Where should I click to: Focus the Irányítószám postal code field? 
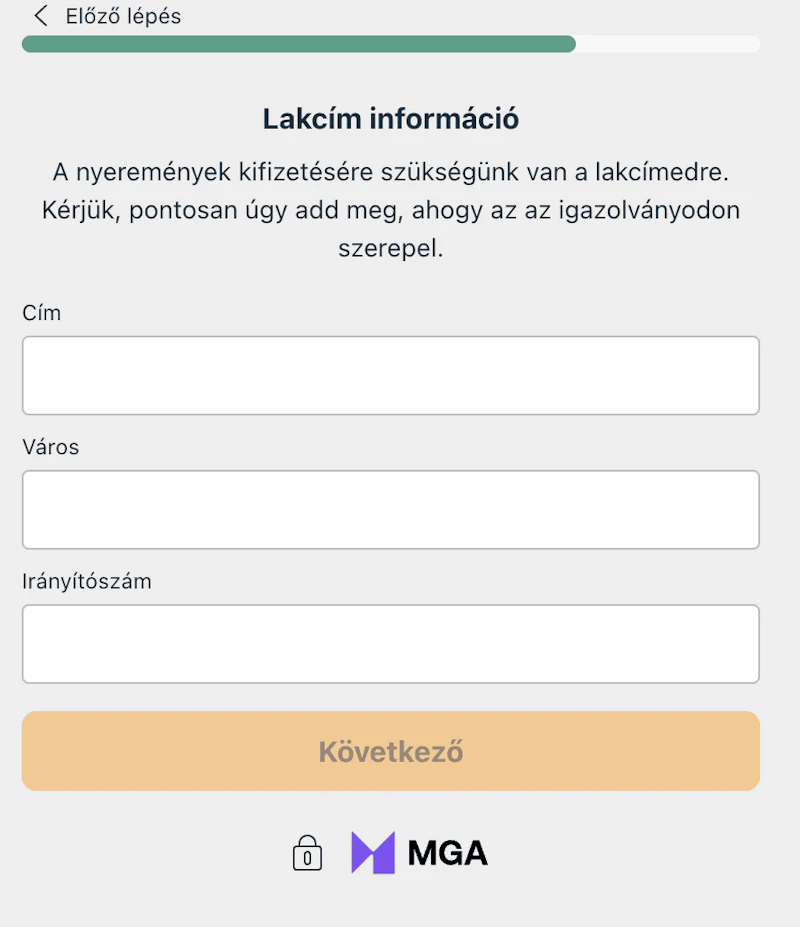tap(391, 644)
